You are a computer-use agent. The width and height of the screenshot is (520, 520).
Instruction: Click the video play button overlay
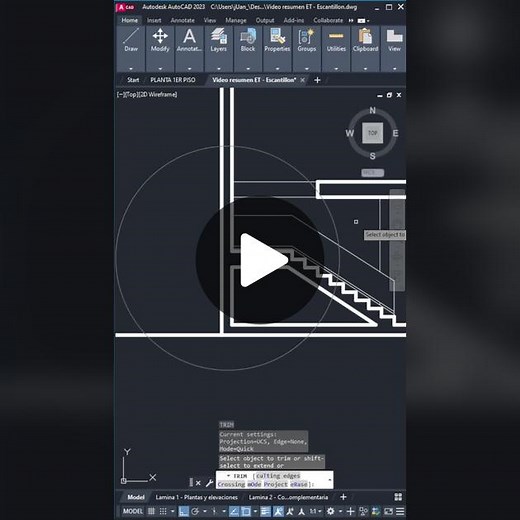click(260, 260)
